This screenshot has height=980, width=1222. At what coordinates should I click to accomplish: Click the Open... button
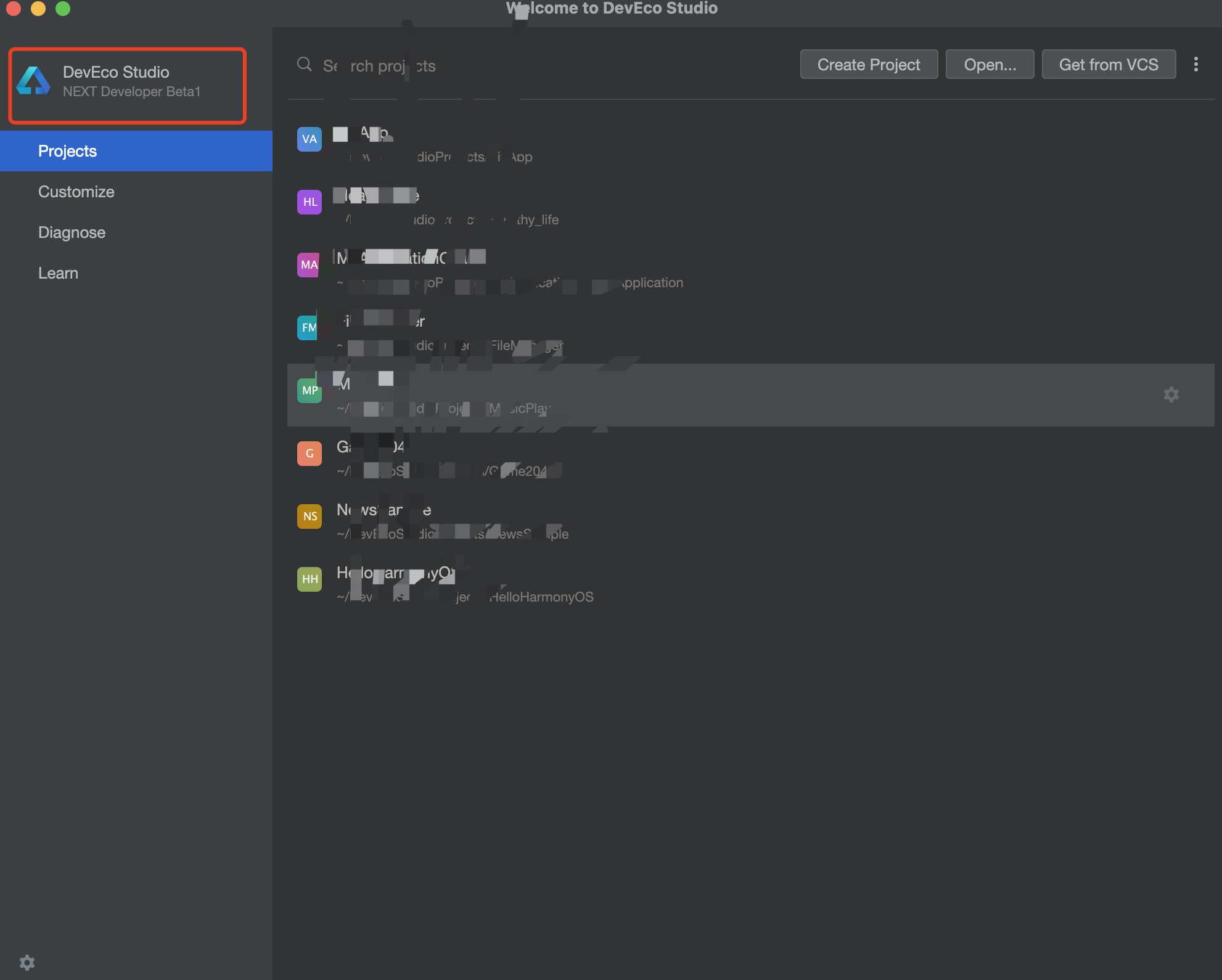989,65
